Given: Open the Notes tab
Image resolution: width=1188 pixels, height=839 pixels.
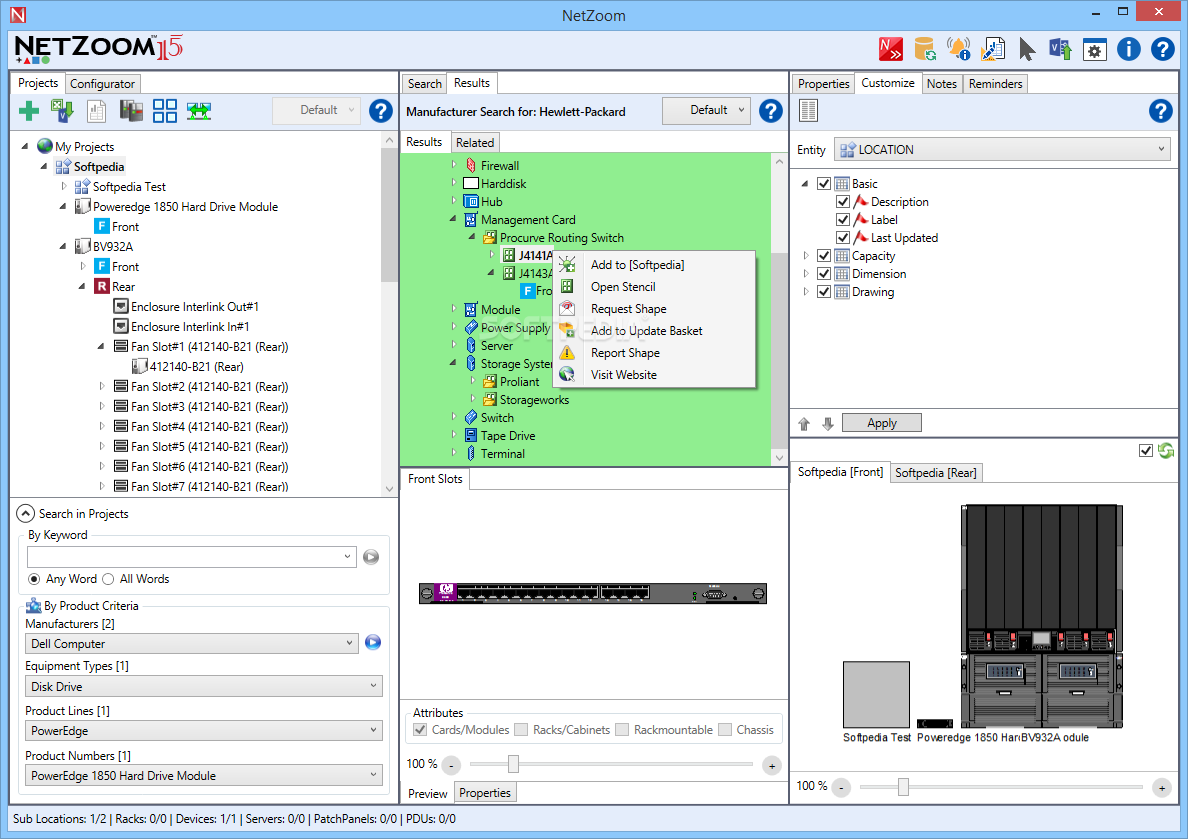Looking at the screenshot, I should coord(942,83).
